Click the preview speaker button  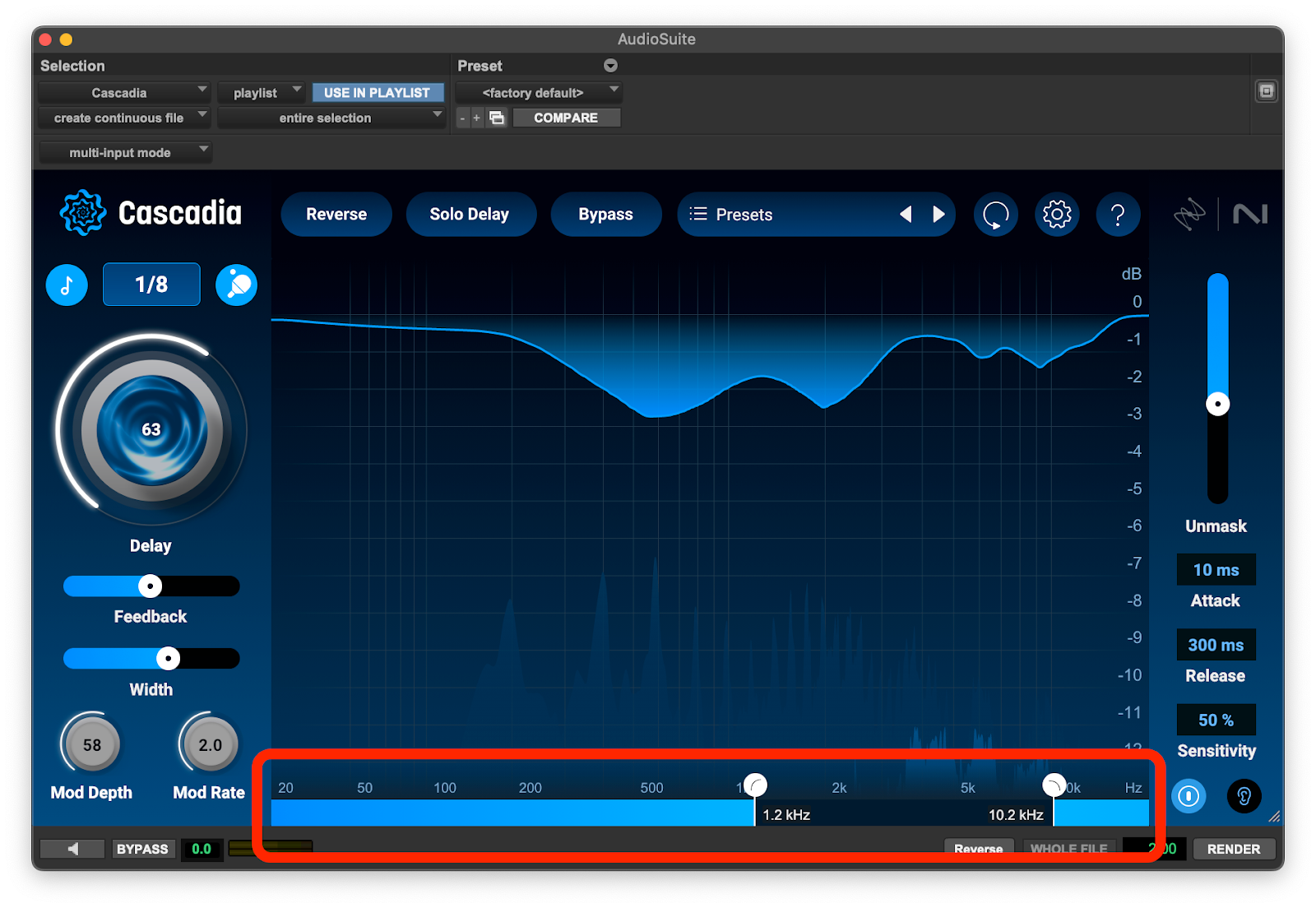coord(72,849)
